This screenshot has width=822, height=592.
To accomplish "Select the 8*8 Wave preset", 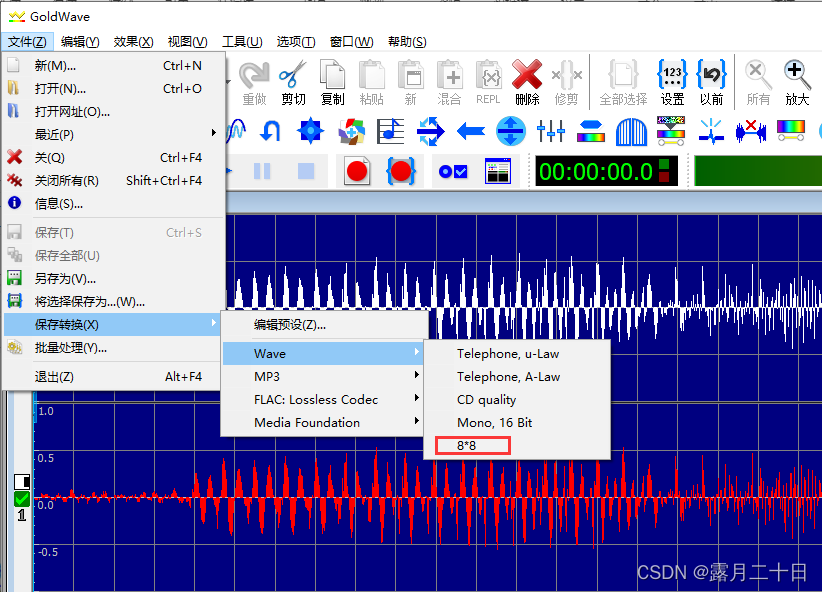I will (x=517, y=446).
